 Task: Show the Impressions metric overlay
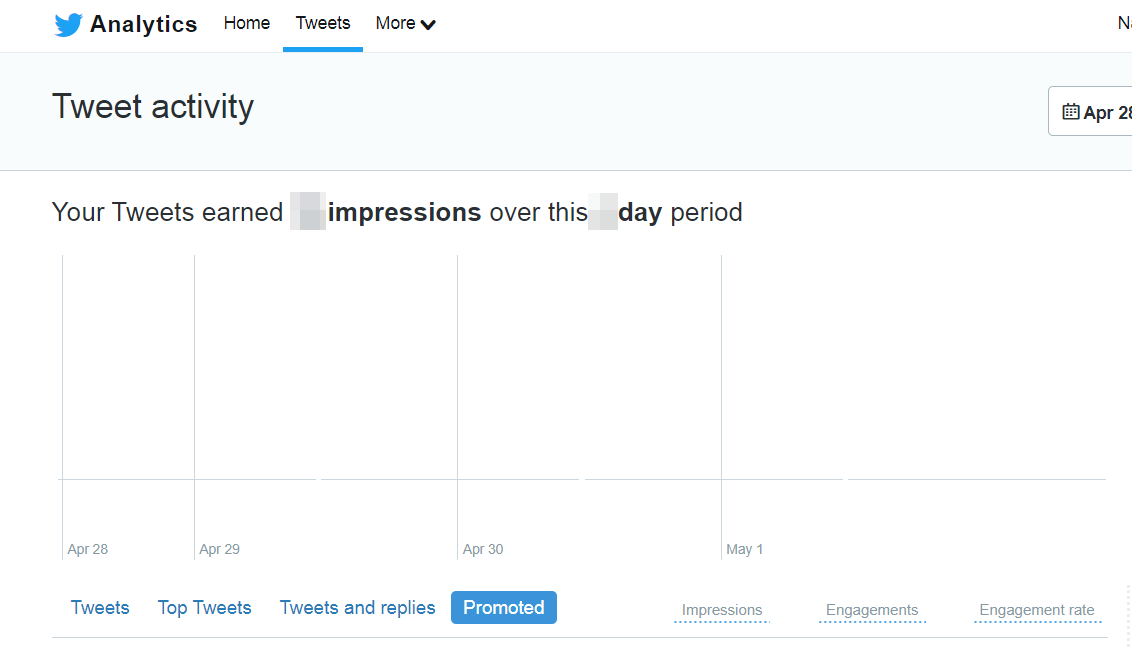coord(721,609)
